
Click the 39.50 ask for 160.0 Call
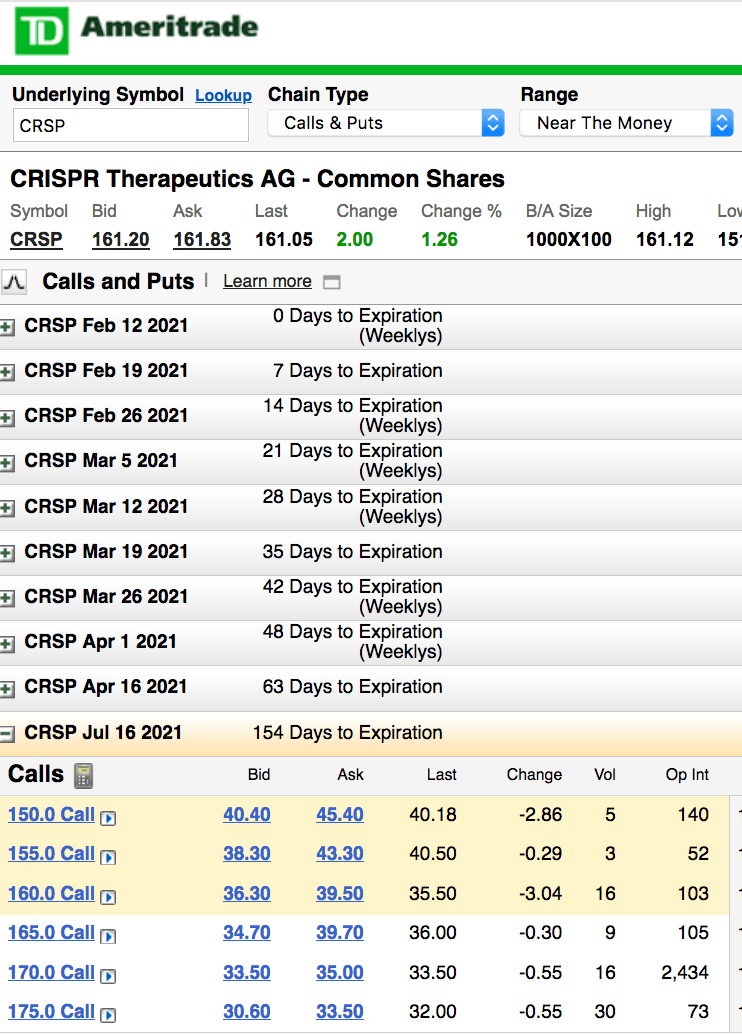click(x=340, y=894)
